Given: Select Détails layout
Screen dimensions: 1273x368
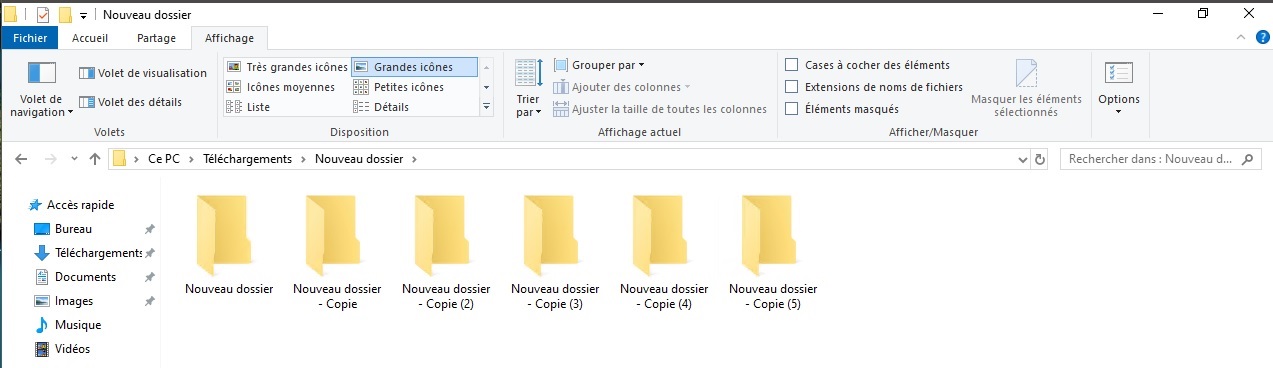Looking at the screenshot, I should pyautogui.click(x=382, y=107).
